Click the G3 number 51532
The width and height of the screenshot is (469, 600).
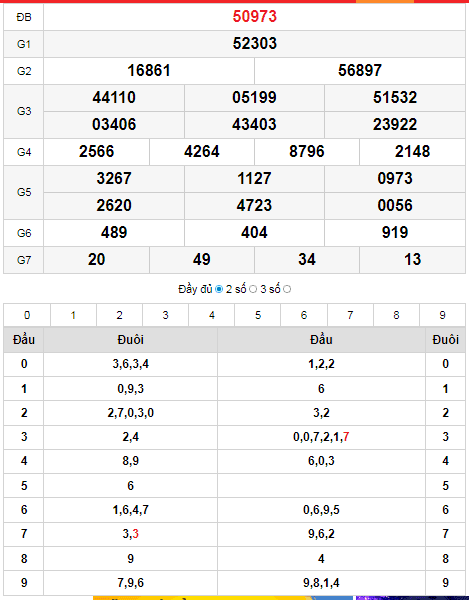coord(395,98)
